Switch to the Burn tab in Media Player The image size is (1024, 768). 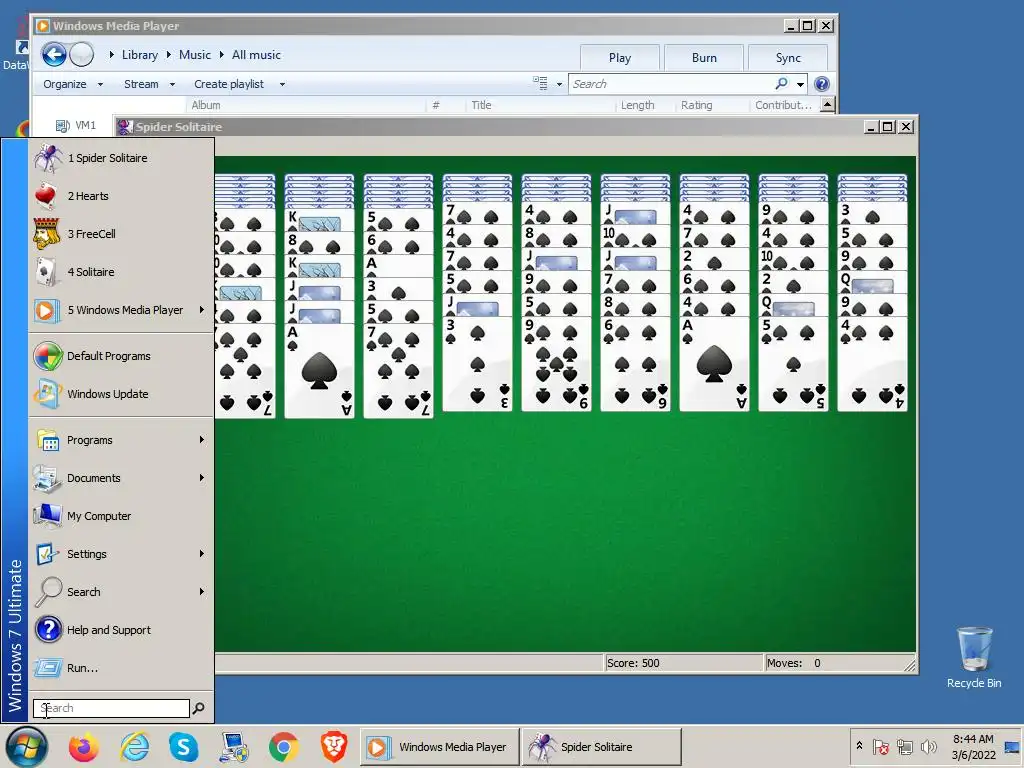(x=704, y=57)
